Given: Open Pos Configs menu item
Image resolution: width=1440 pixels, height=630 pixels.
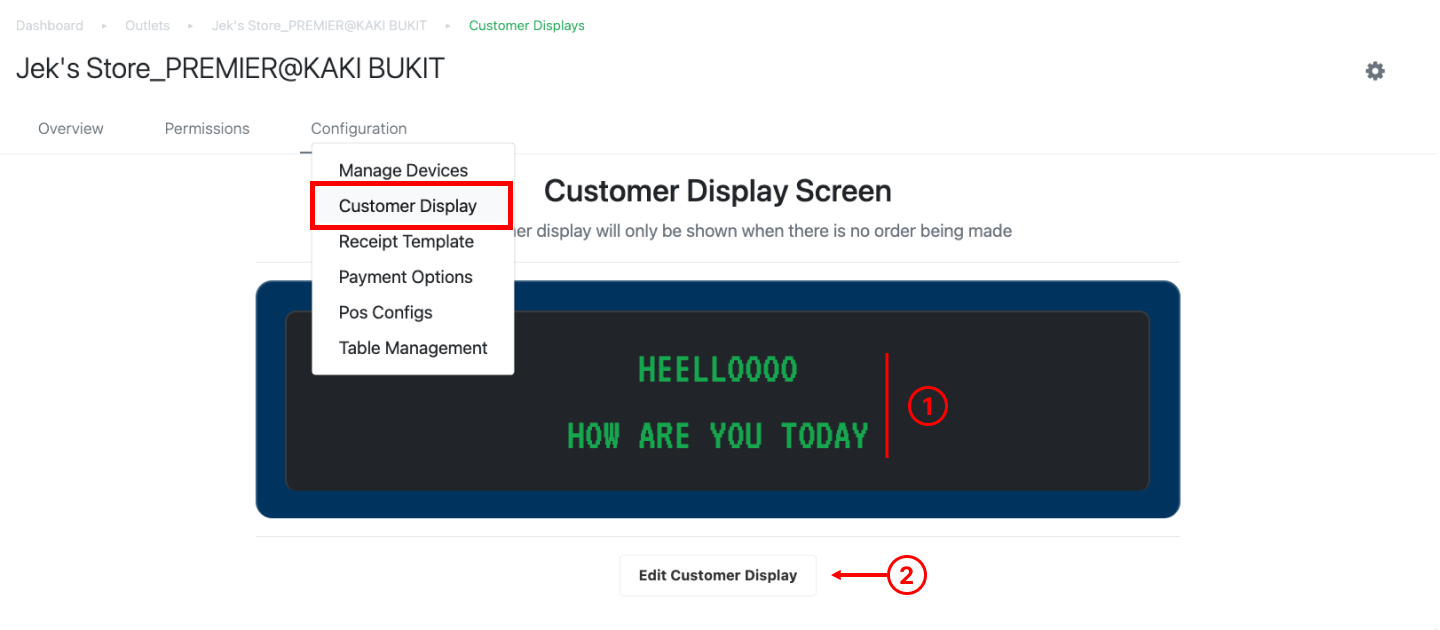Looking at the screenshot, I should click(385, 312).
